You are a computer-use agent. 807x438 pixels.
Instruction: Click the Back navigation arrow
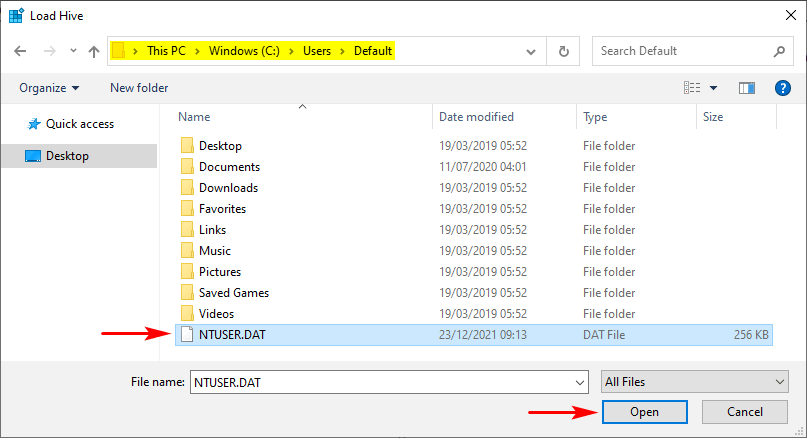pos(20,51)
